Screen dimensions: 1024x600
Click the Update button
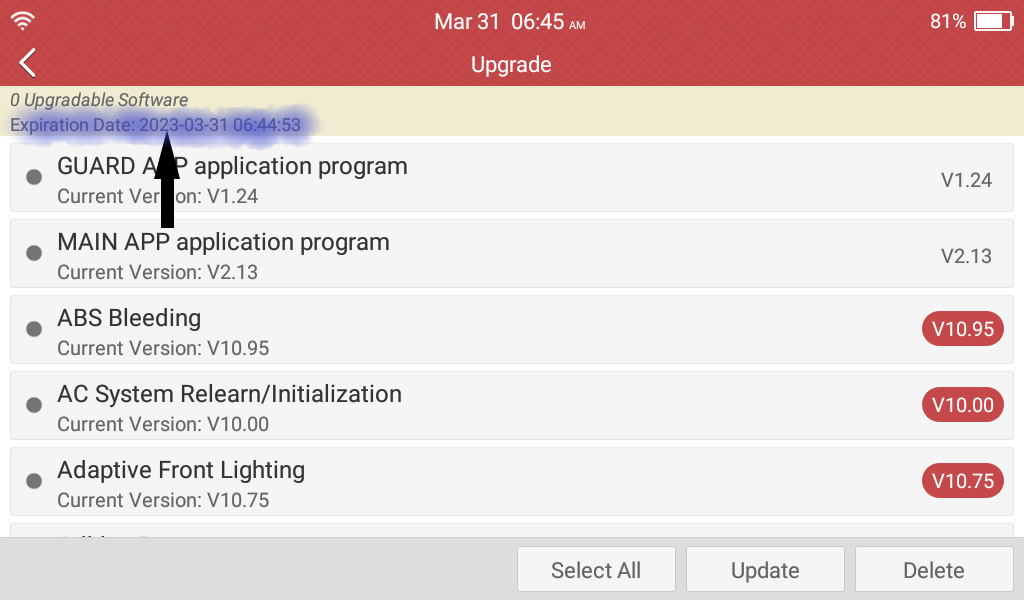click(765, 570)
